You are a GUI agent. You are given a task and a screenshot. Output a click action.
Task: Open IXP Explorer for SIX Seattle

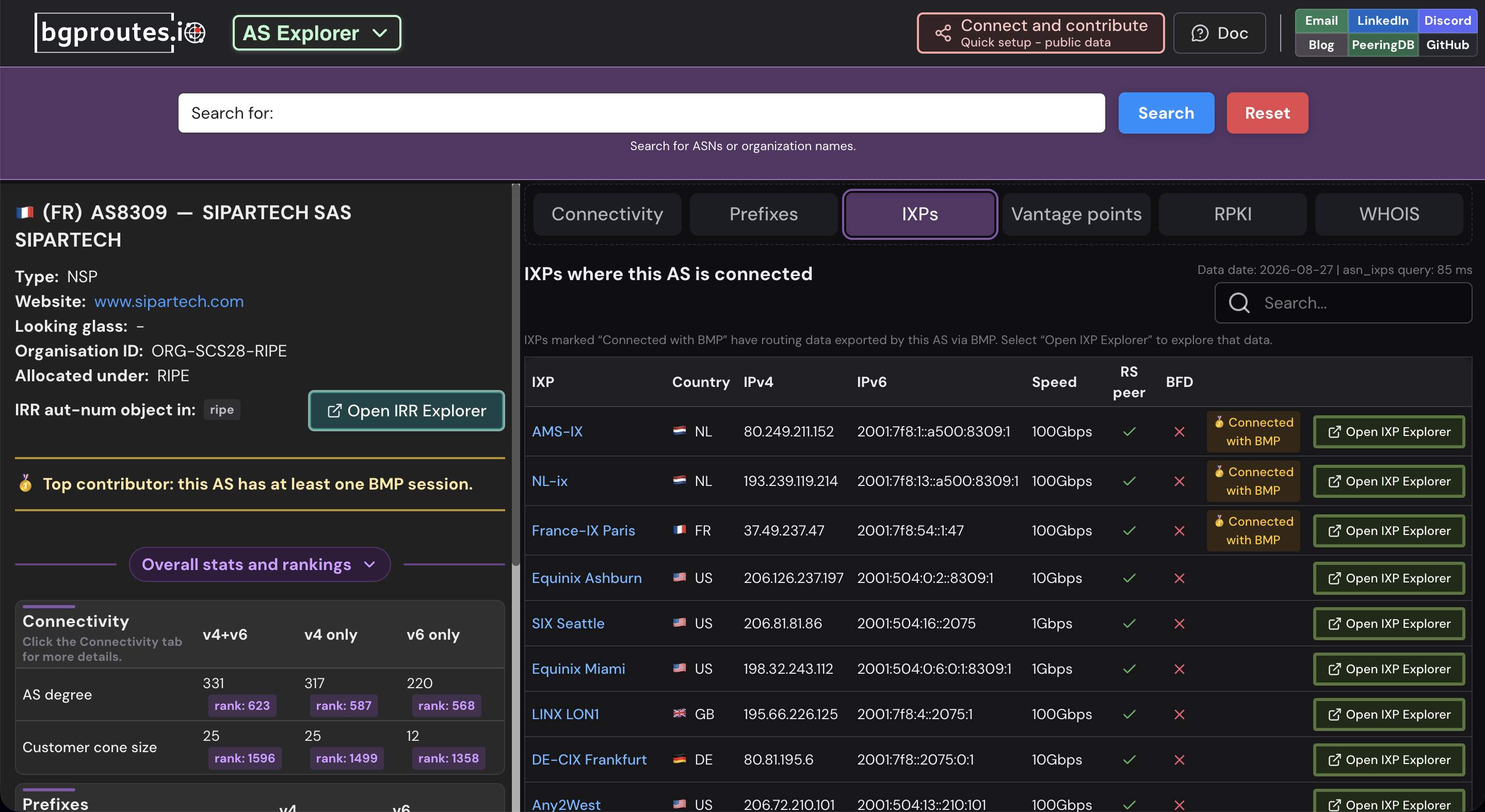pos(1389,624)
